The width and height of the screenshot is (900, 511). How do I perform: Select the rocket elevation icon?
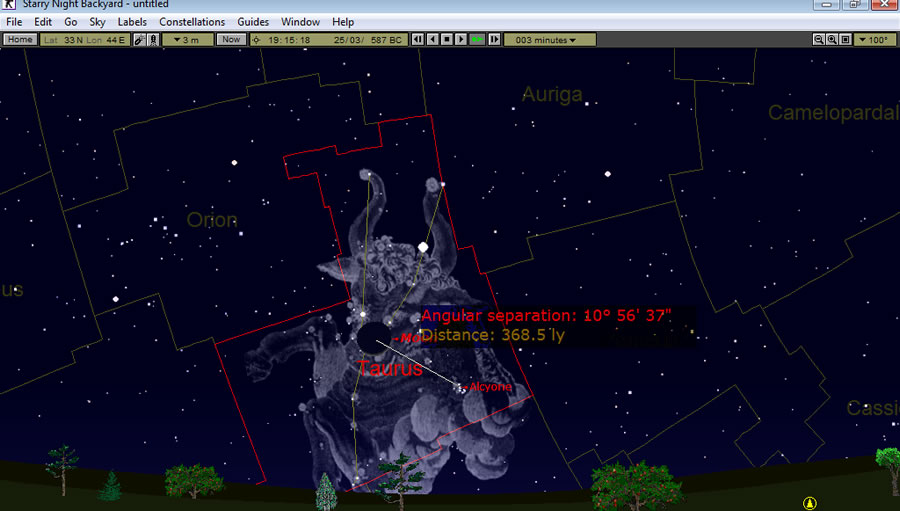click(x=153, y=40)
